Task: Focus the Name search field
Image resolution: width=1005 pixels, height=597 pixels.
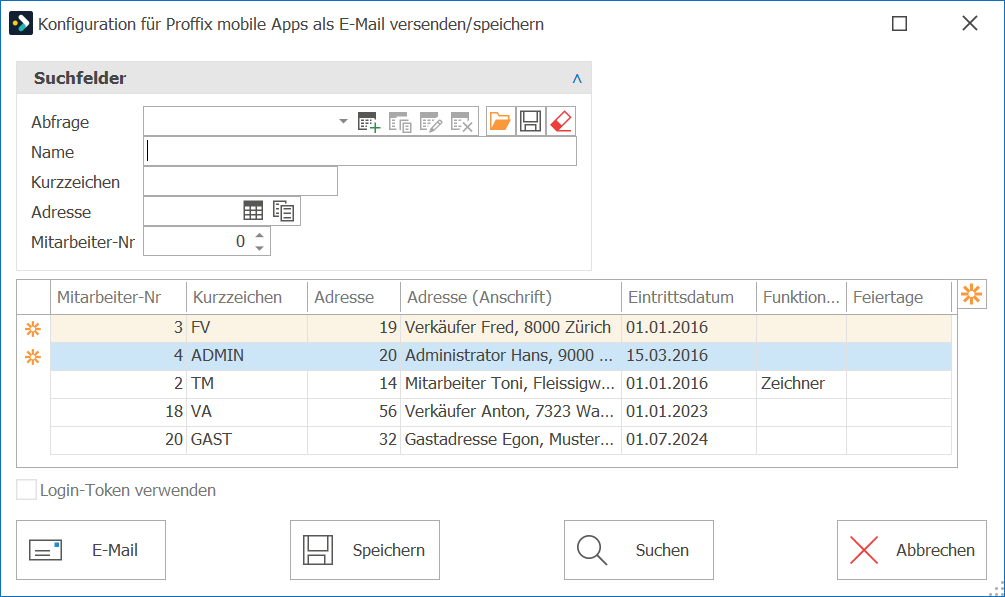Action: click(x=360, y=151)
